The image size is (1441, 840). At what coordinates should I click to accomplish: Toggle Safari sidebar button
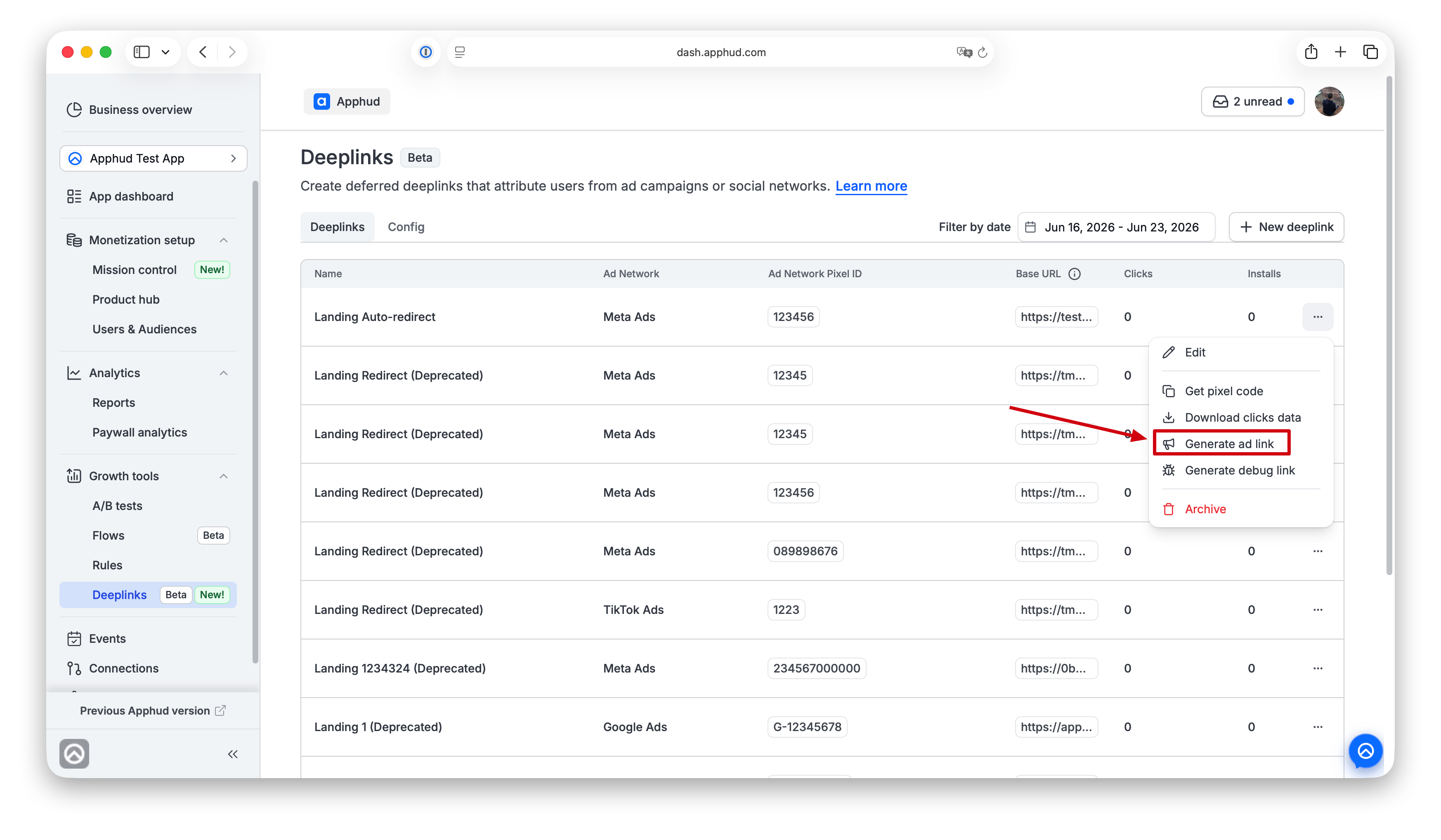pos(141,52)
